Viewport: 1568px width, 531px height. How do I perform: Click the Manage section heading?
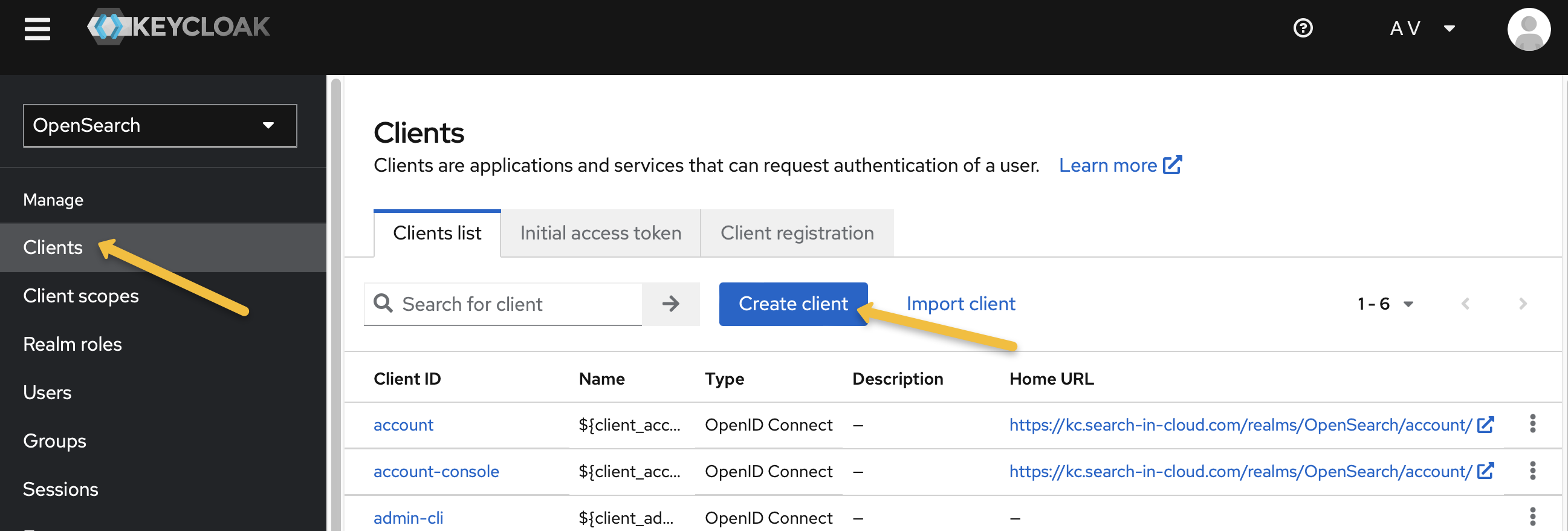[53, 200]
